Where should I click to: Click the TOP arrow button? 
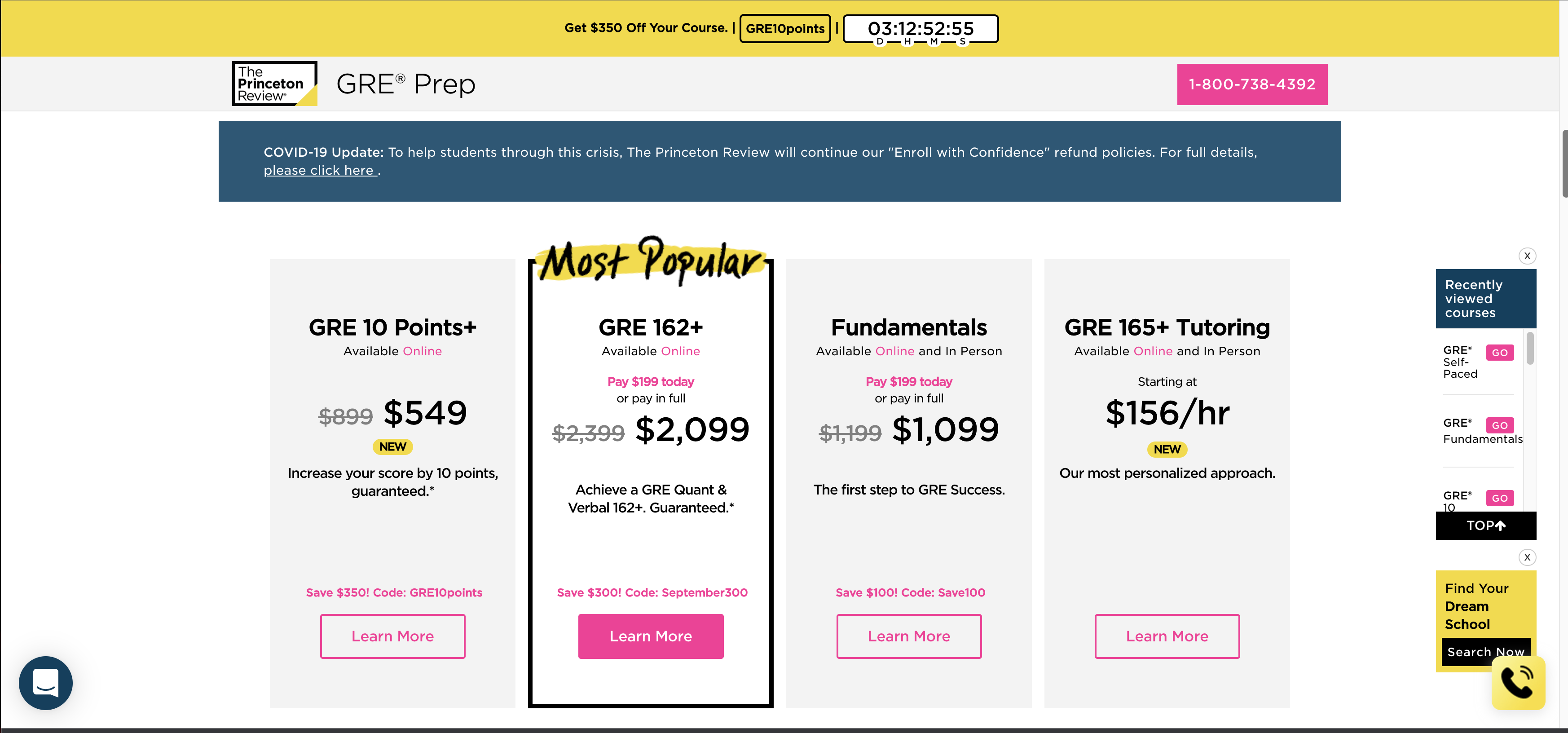(x=1485, y=525)
